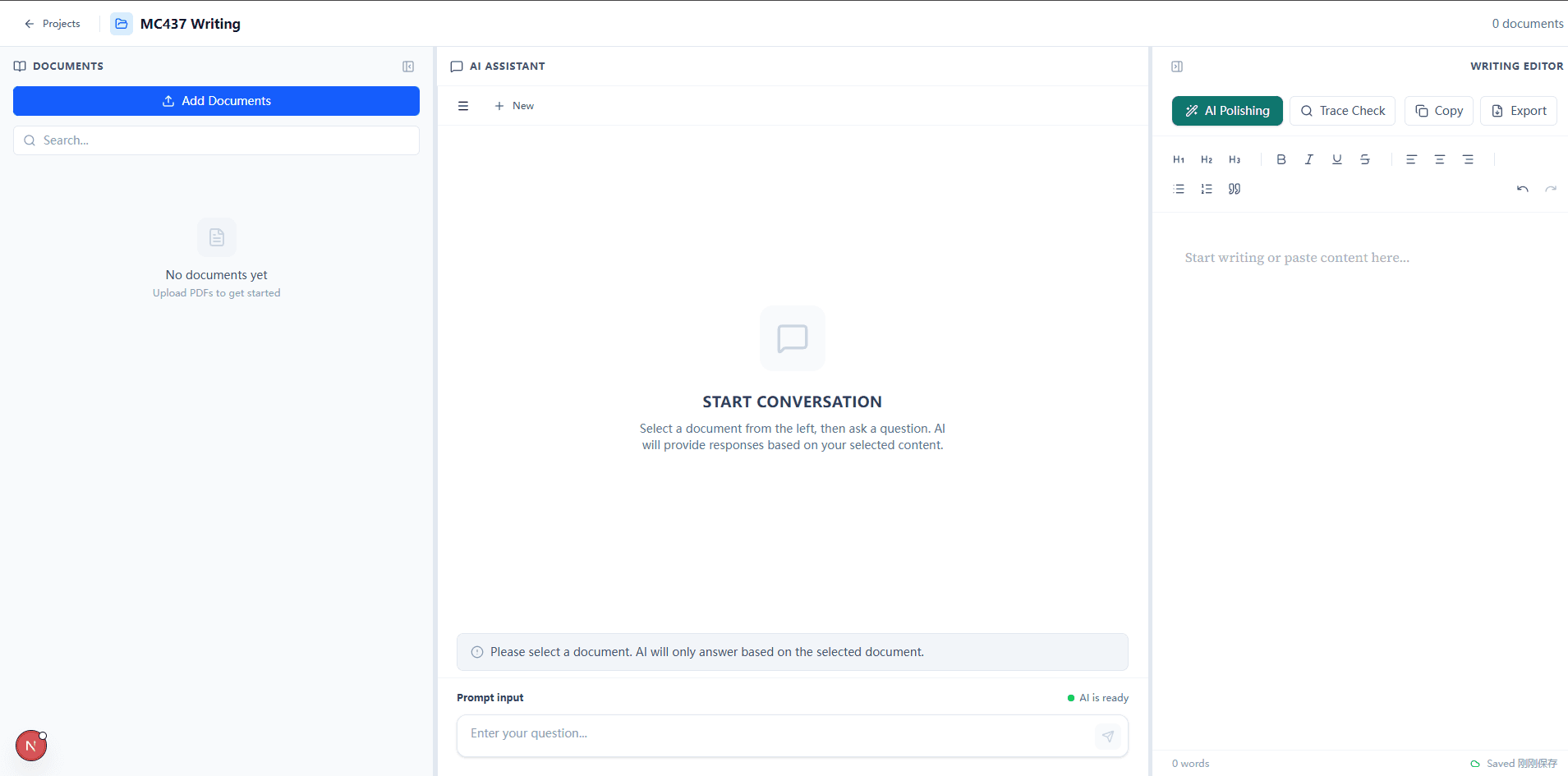The image size is (1568, 776).
Task: Open the conversation list menu
Action: (463, 106)
